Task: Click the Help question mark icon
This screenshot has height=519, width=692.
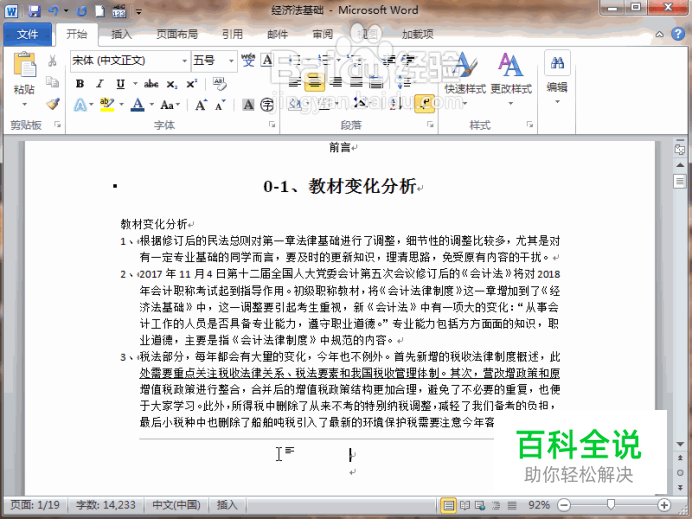Action: (x=678, y=34)
